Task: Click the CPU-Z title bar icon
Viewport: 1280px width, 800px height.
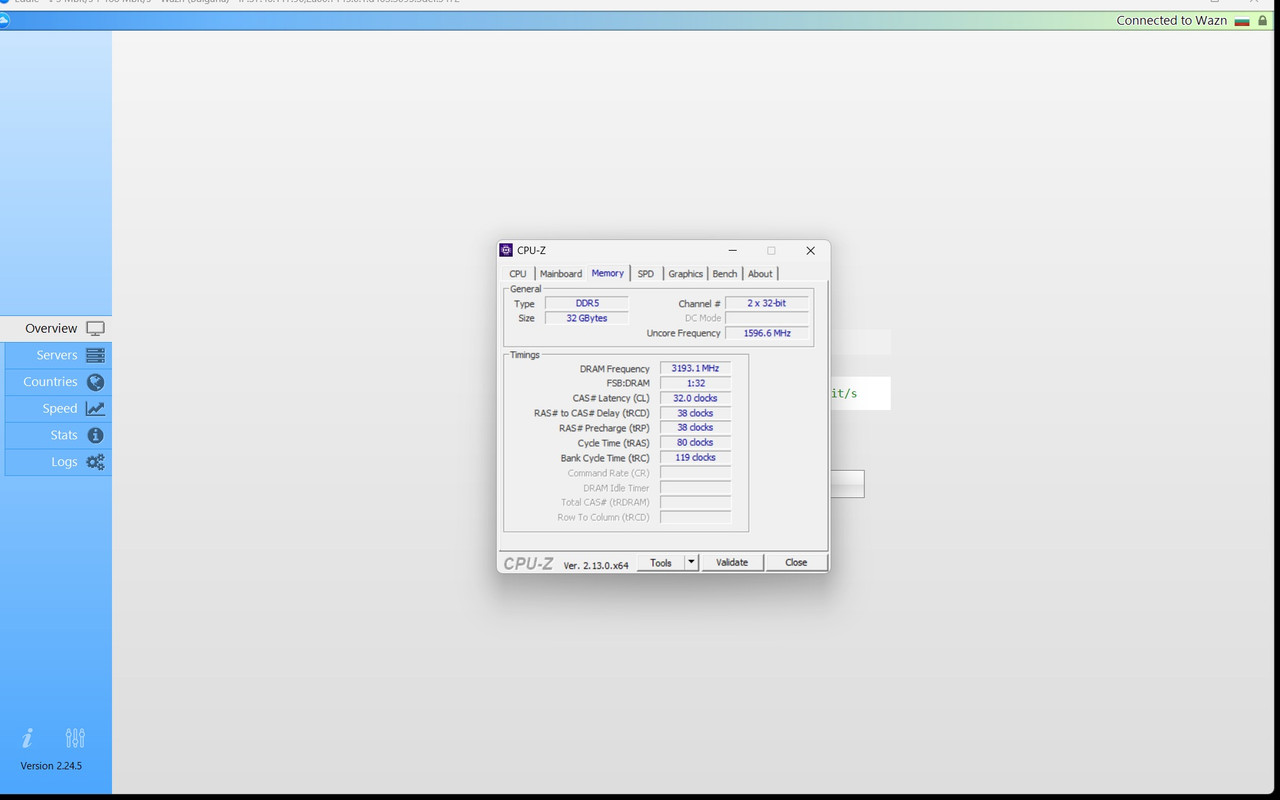Action: (506, 250)
